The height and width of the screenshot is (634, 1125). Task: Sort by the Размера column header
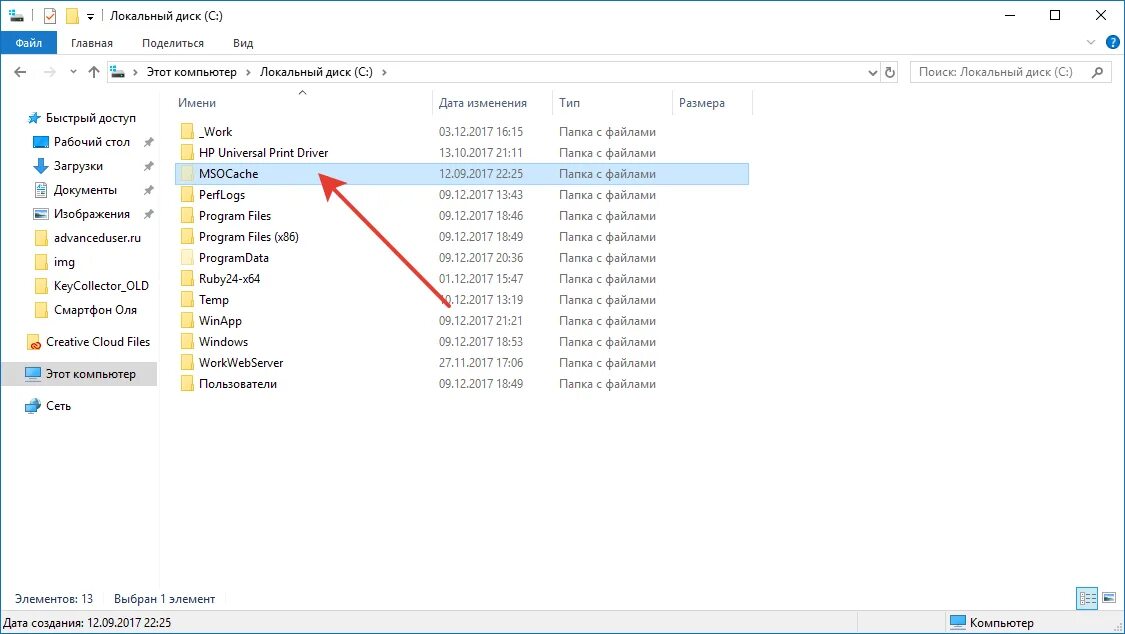pos(712,103)
